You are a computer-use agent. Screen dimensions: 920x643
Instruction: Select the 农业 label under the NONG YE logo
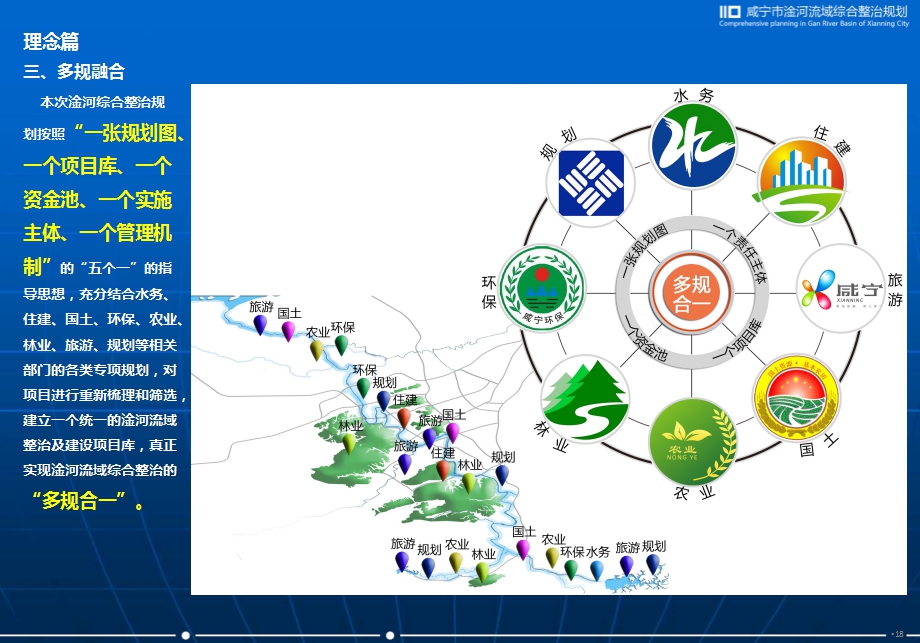point(694,492)
